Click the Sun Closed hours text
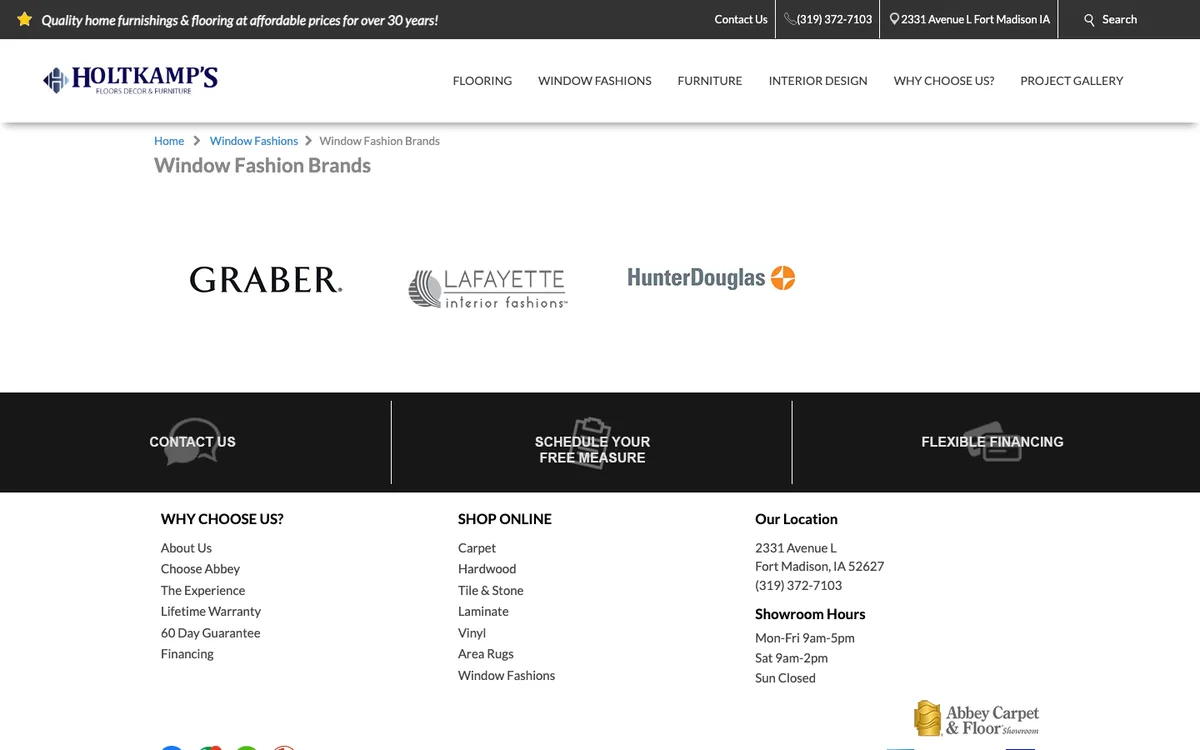This screenshot has width=1200, height=750. (785, 678)
